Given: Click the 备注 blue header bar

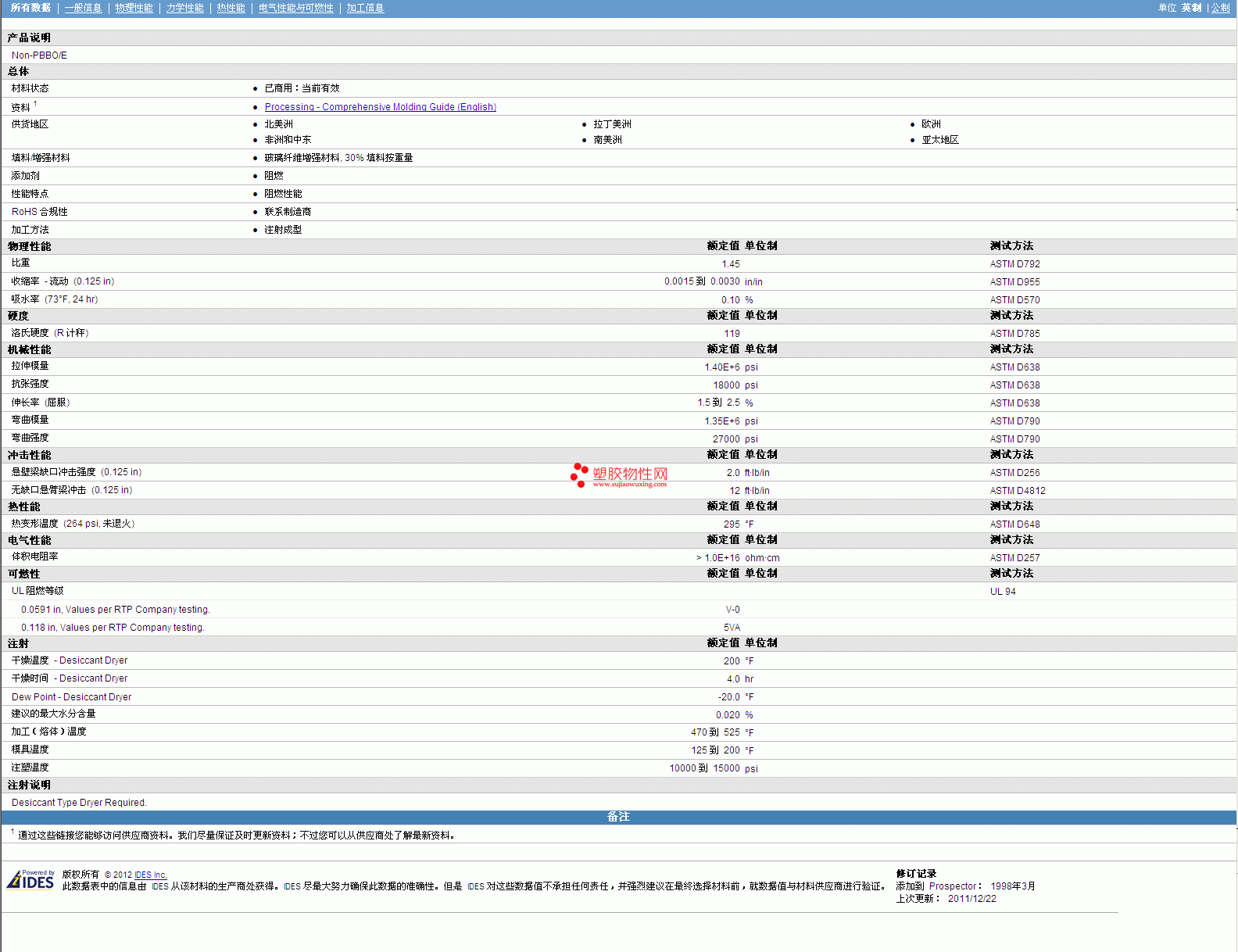Looking at the screenshot, I should 618,817.
